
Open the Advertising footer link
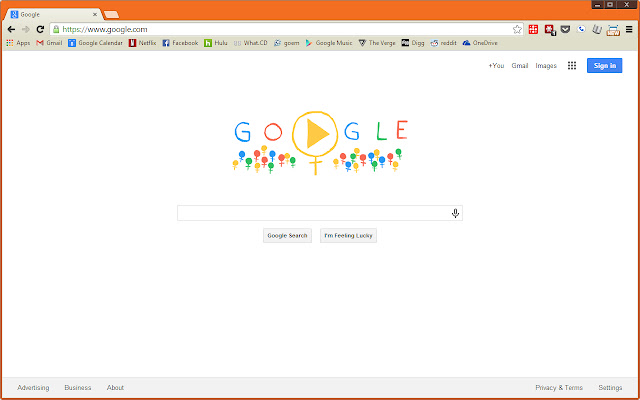(33, 388)
